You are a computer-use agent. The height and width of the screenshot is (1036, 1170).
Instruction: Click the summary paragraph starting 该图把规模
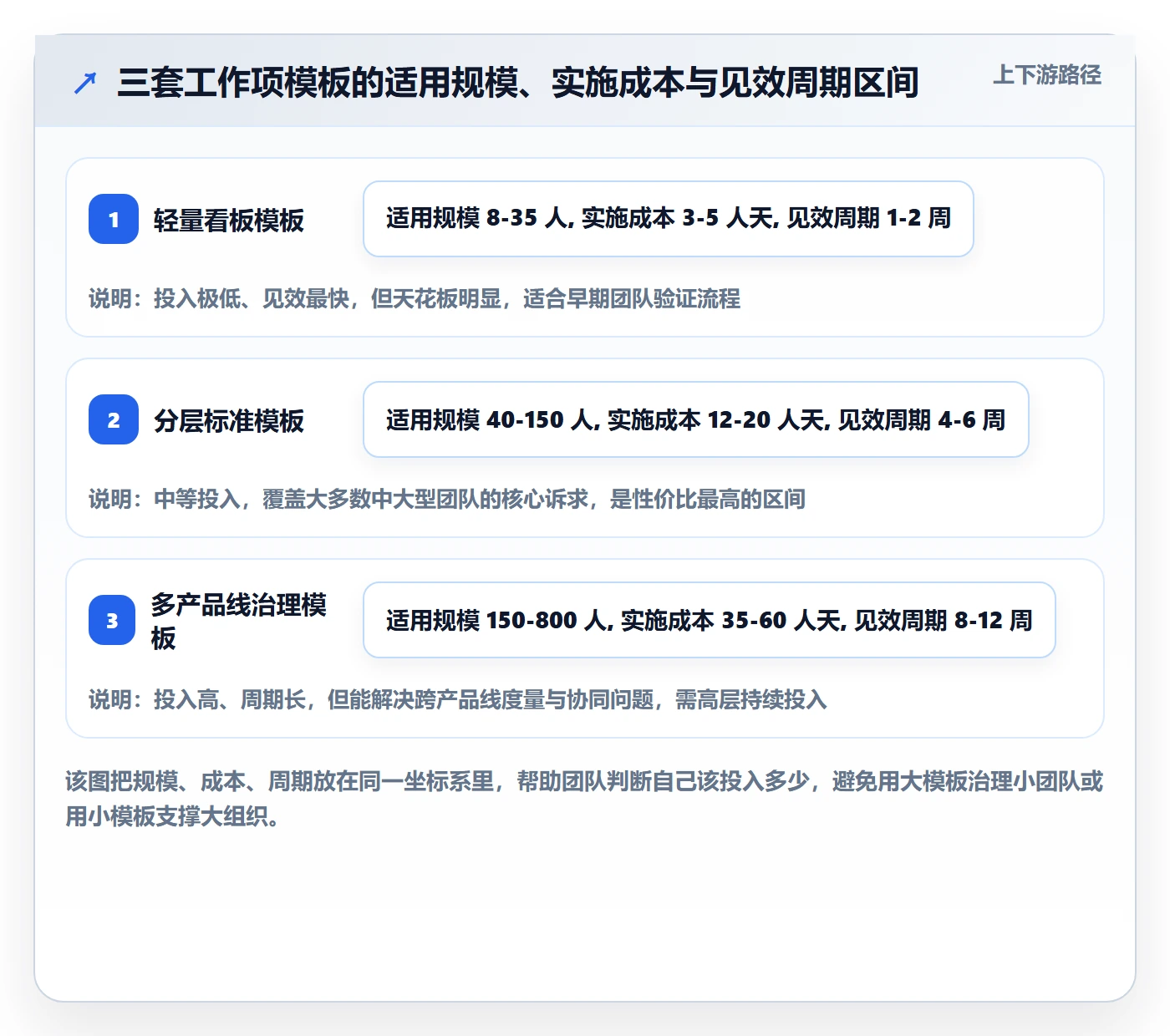[585, 799]
